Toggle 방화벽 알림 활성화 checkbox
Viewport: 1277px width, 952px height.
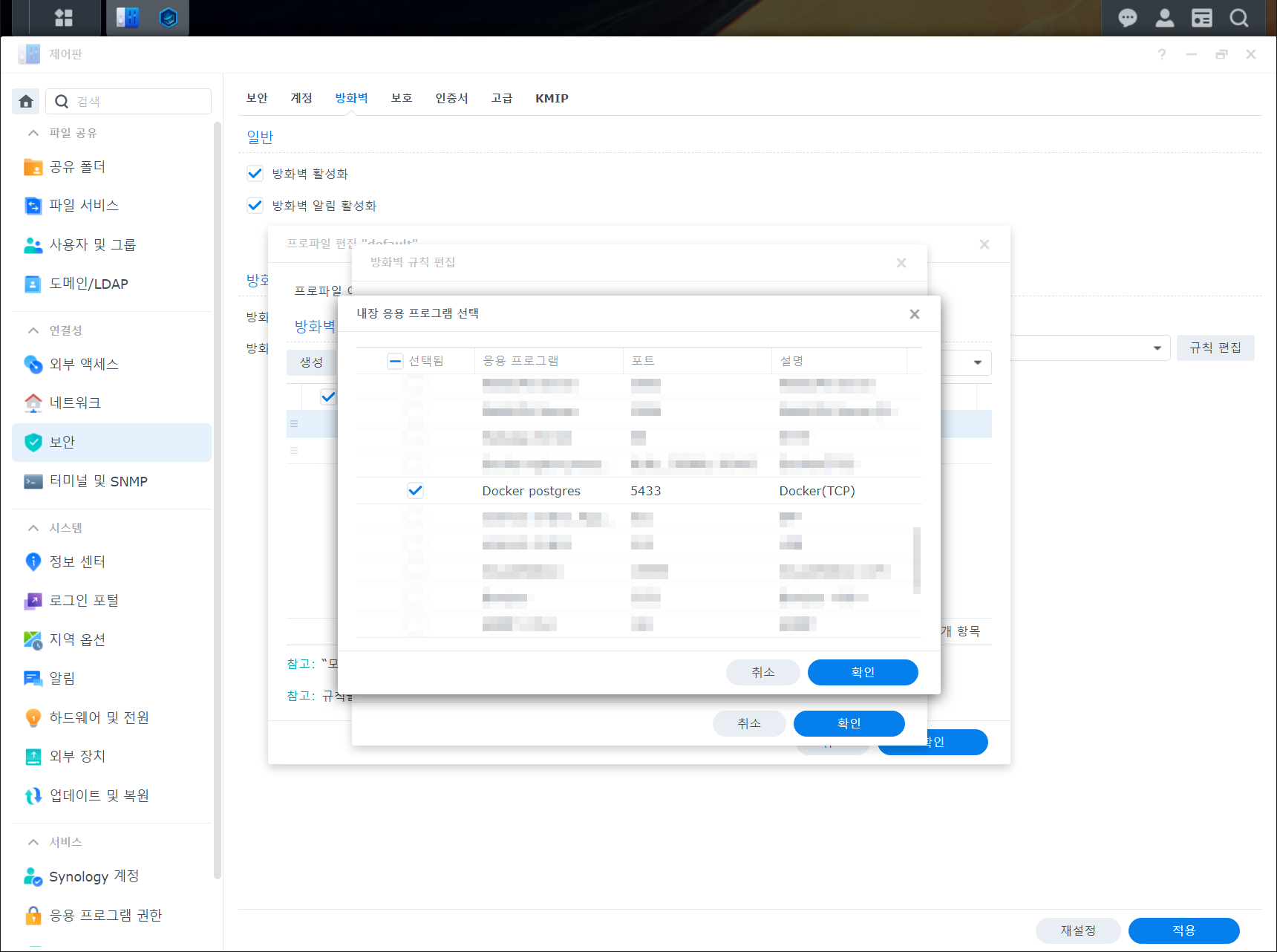coord(255,206)
